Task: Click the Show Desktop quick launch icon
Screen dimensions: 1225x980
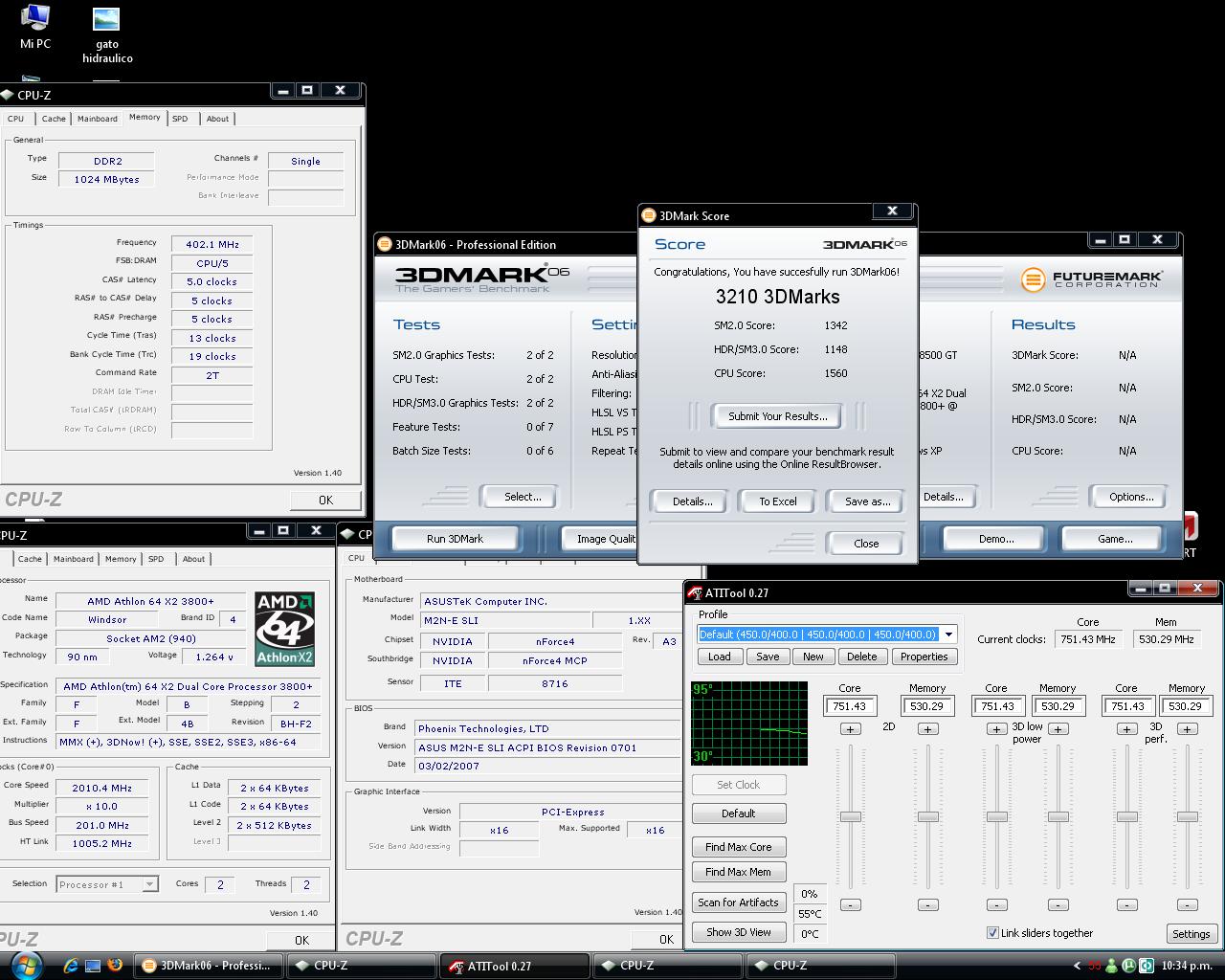Action: tap(93, 965)
